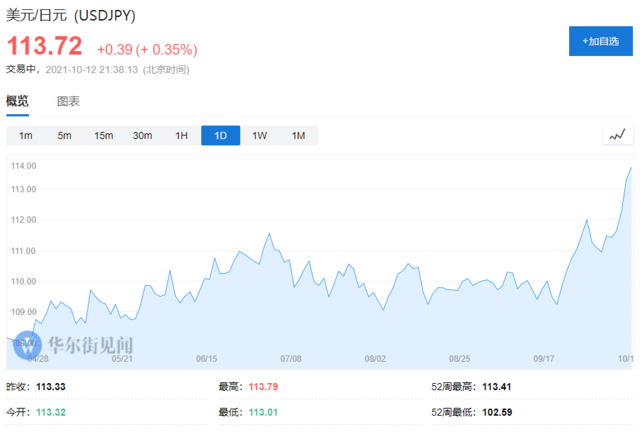Click the 52周最低 value 102.59
The height and width of the screenshot is (432, 640).
click(498, 411)
